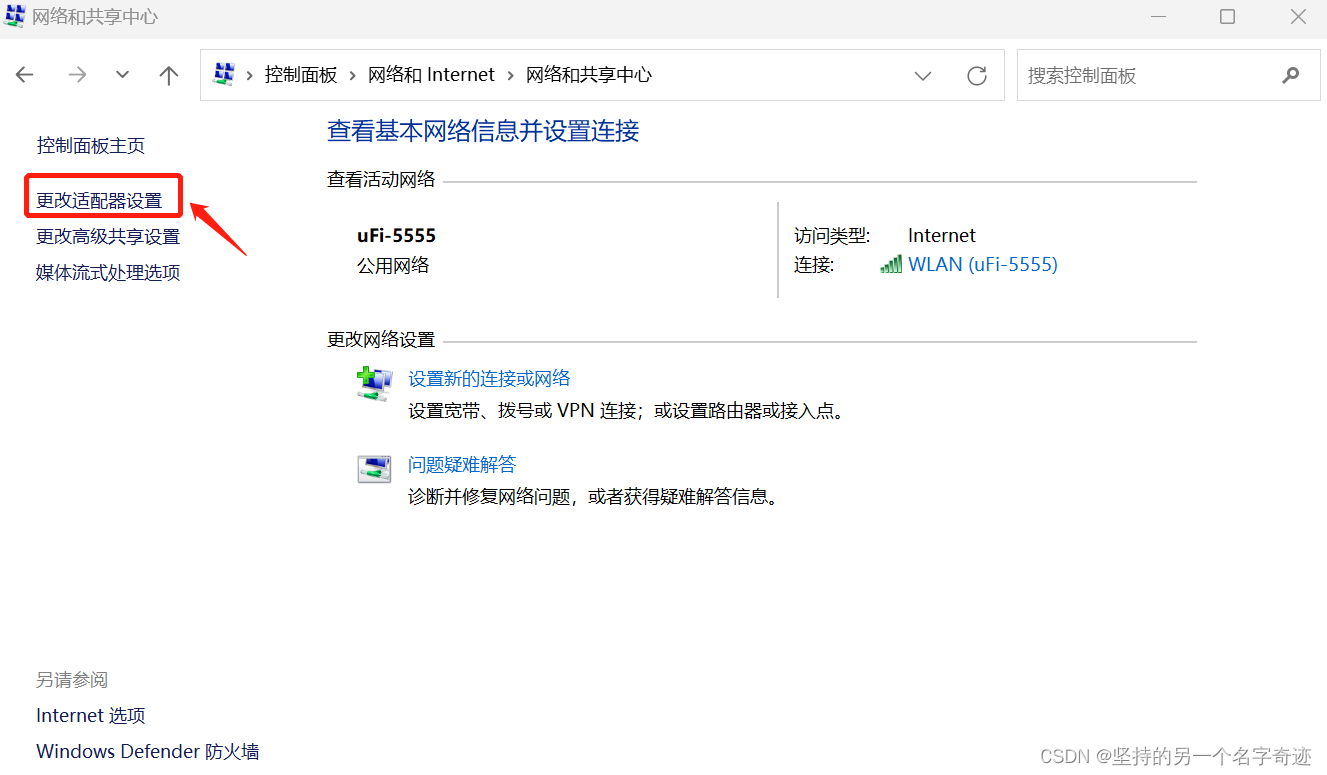This screenshot has width=1327, height=775.
Task: Select 网络和共享中心 breadcrumb segment
Action: click(x=589, y=75)
